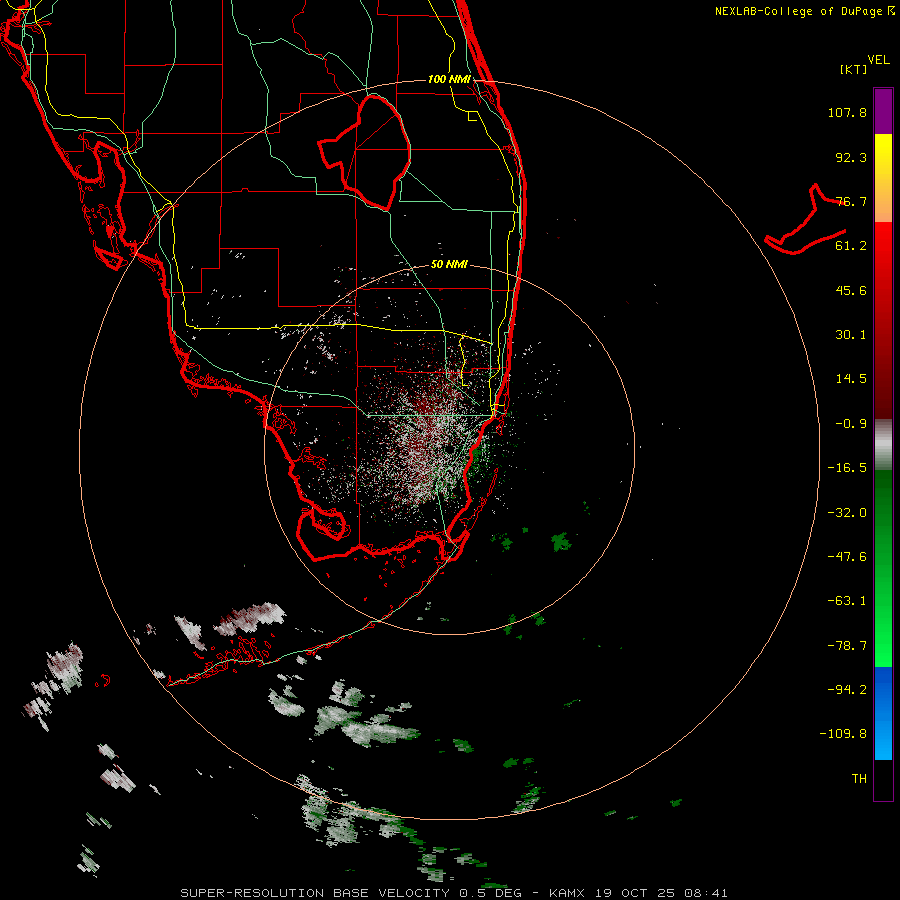Select the -63.1 legend value
The image size is (900, 900).
click(847, 601)
